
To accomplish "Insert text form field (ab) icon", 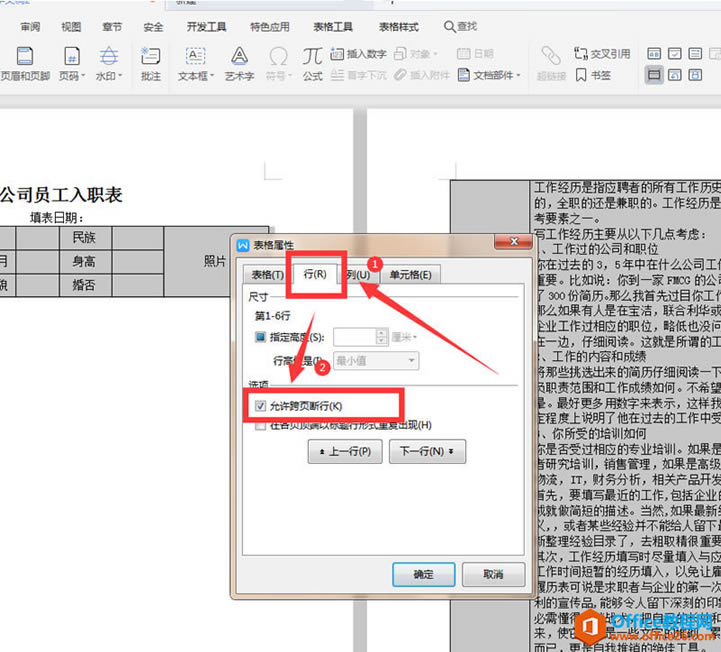I will [x=654, y=54].
